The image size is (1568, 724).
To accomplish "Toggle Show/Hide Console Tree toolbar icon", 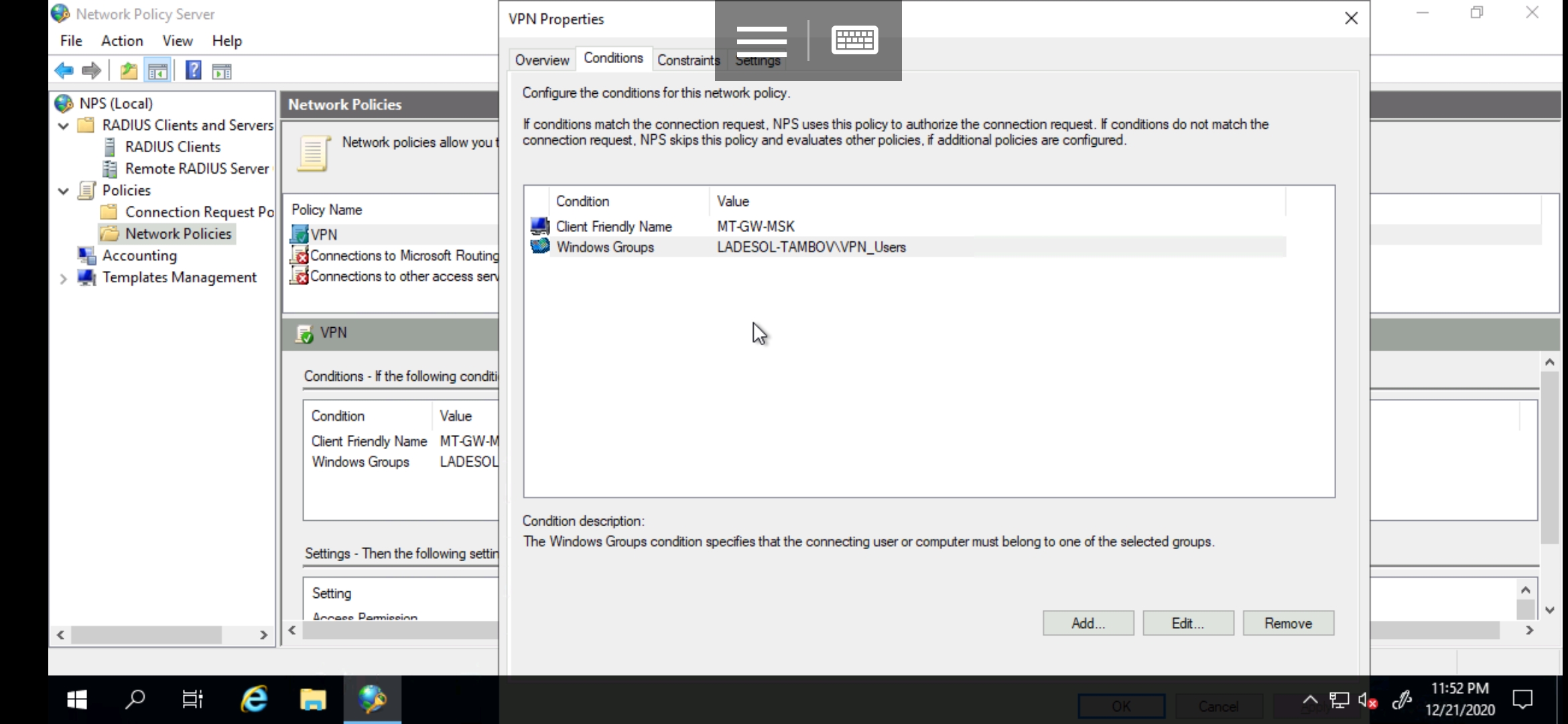I will click(x=157, y=70).
